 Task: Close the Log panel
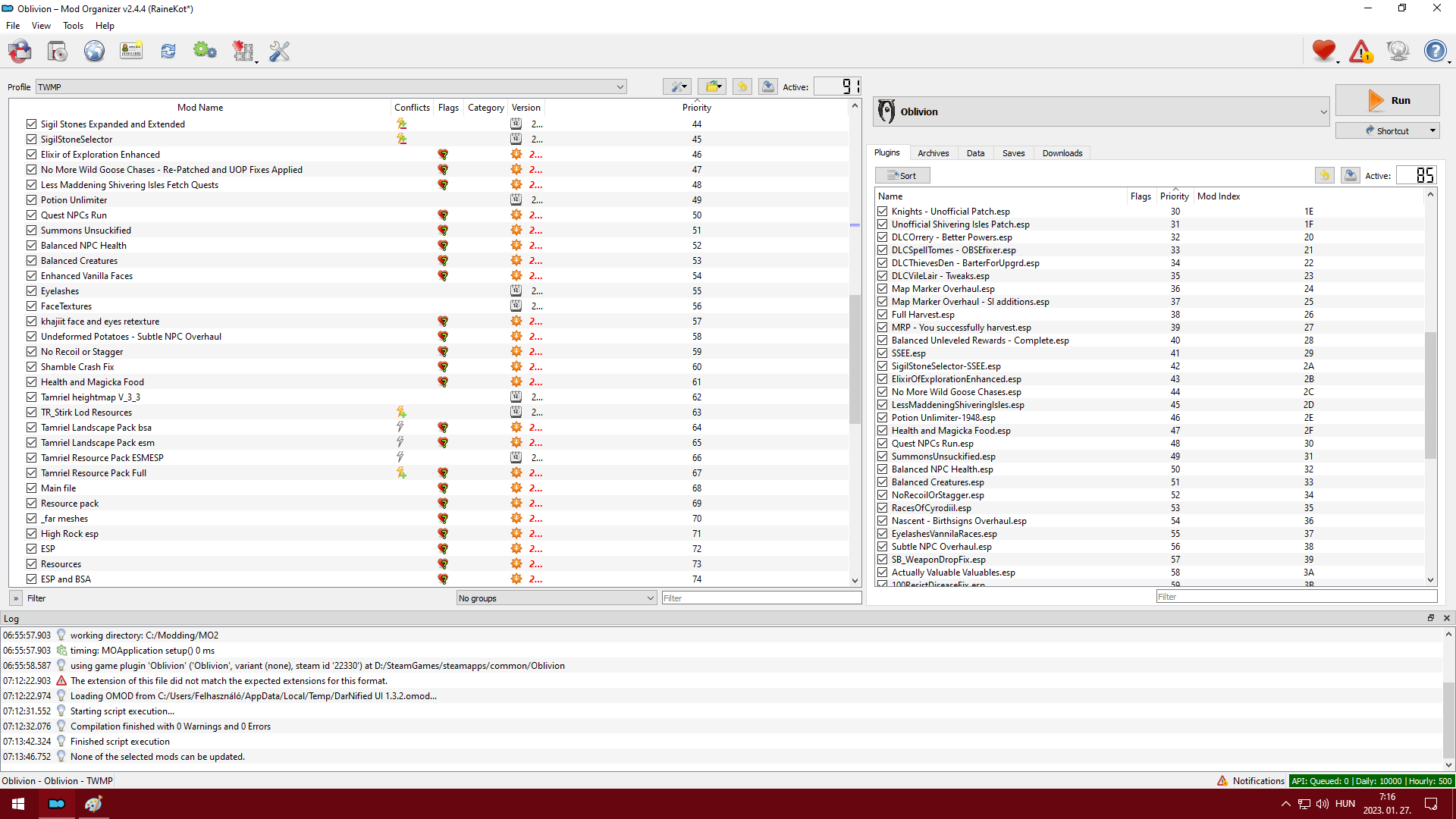tap(1446, 618)
